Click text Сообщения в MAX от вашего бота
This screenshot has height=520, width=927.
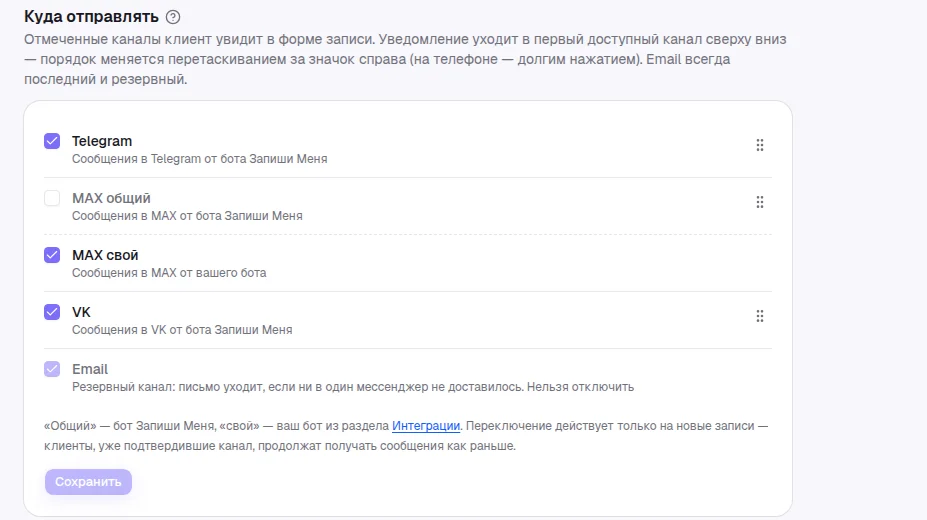(169, 273)
